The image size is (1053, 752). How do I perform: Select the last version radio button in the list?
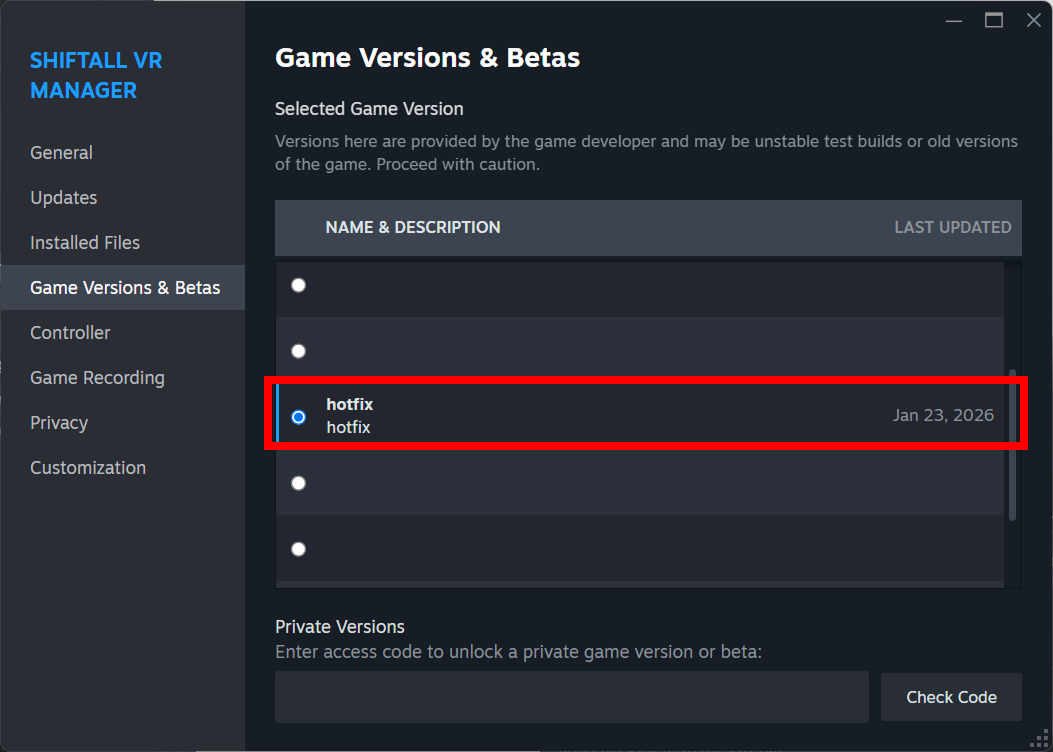(298, 548)
